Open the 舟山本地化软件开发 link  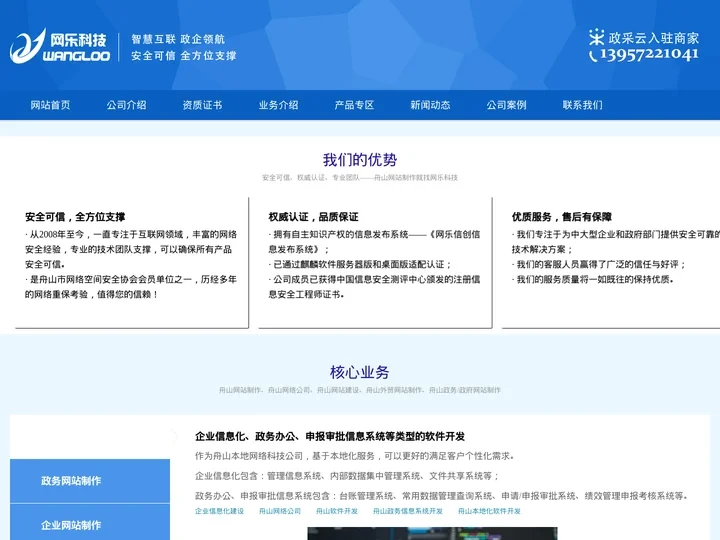pos(489,511)
